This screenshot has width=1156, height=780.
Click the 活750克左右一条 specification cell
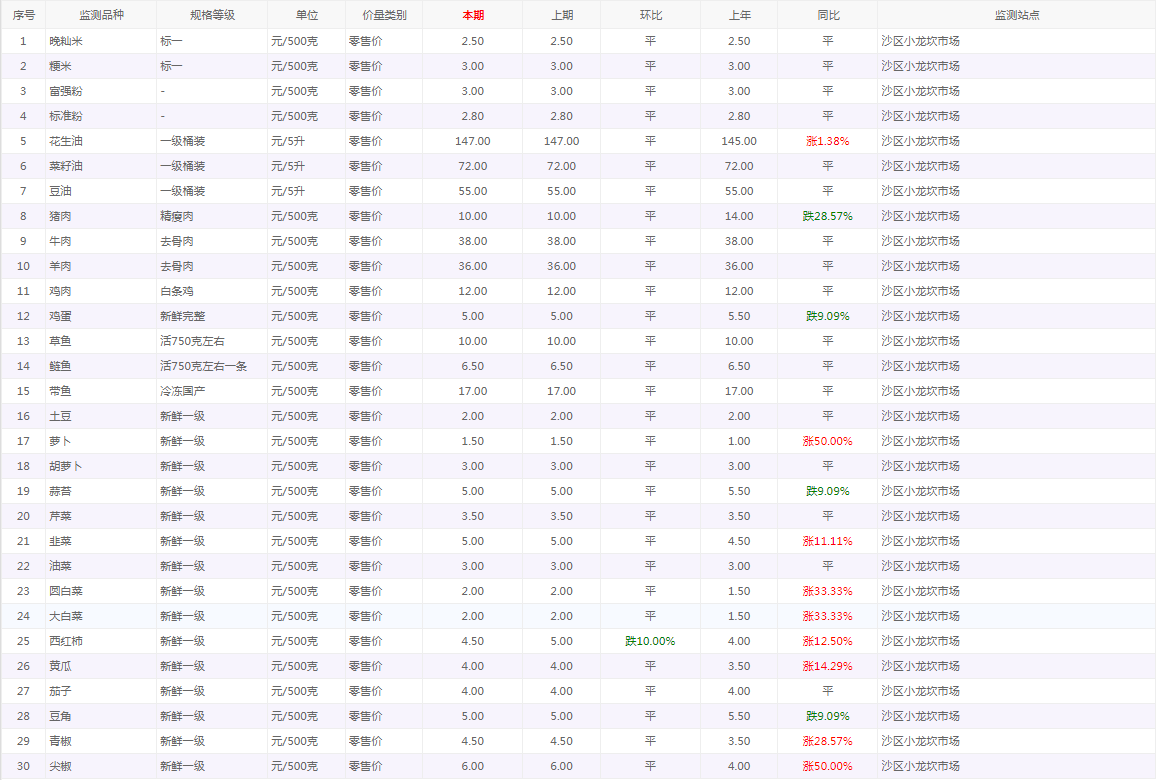click(204, 366)
